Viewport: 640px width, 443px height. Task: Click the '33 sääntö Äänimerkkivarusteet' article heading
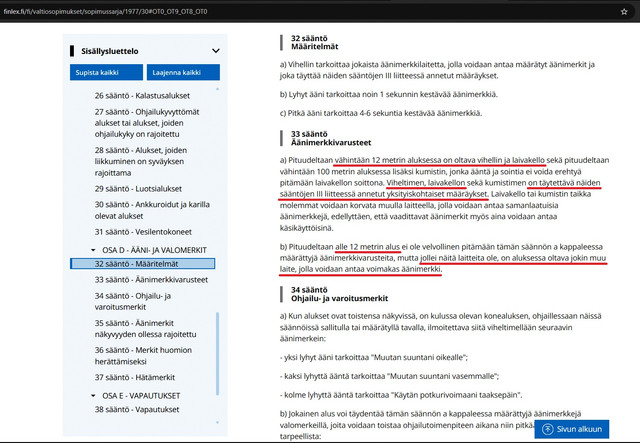(x=331, y=138)
